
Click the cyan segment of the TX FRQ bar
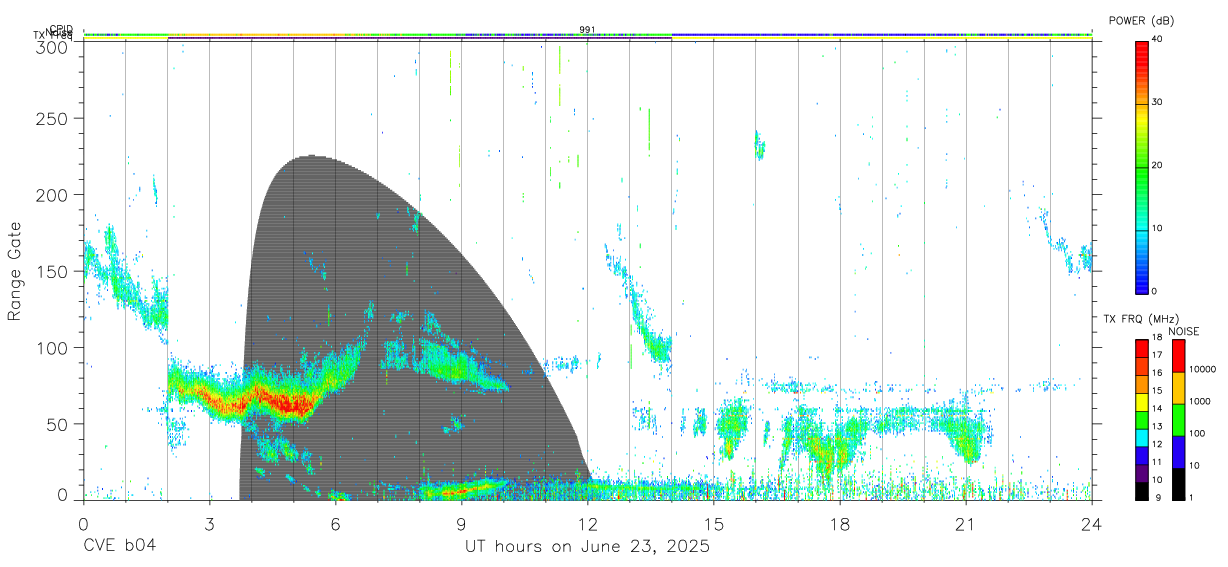pyautogui.click(x=1141, y=437)
